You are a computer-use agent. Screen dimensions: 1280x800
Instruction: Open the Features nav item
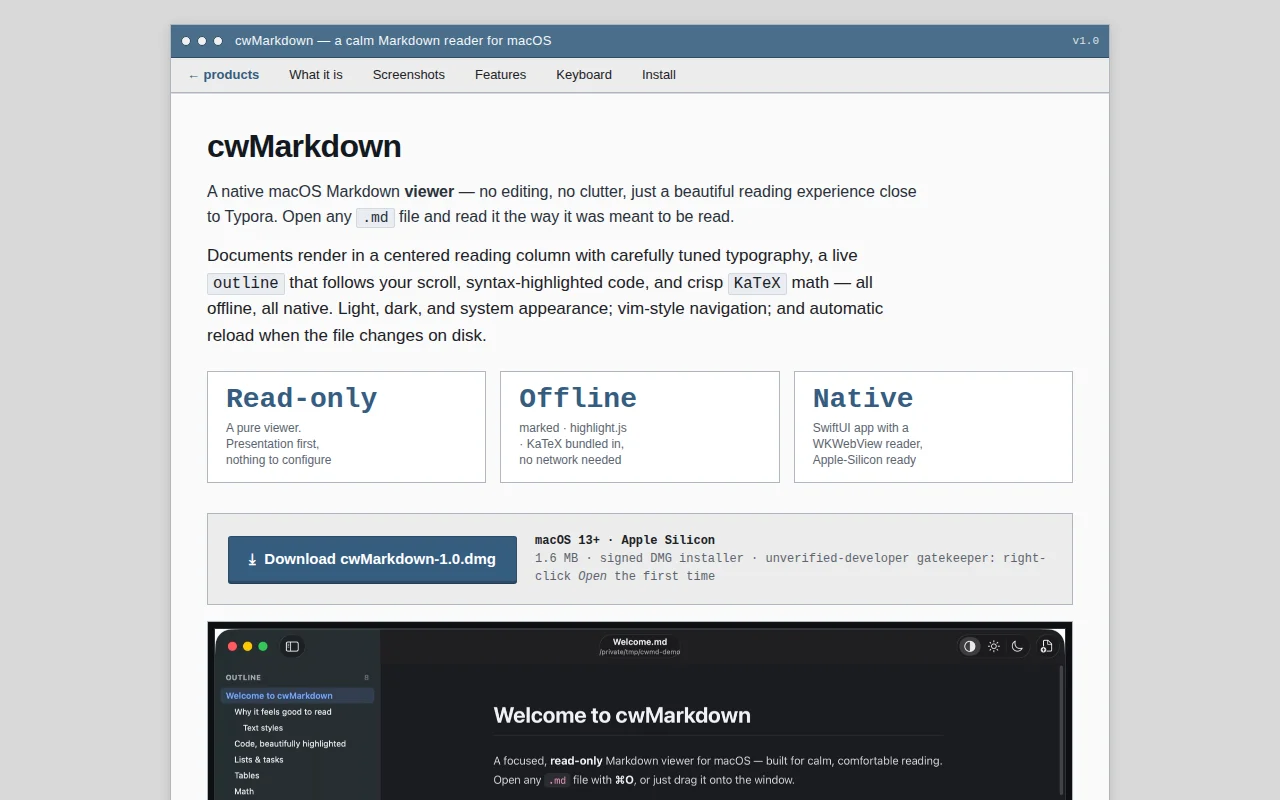click(500, 75)
